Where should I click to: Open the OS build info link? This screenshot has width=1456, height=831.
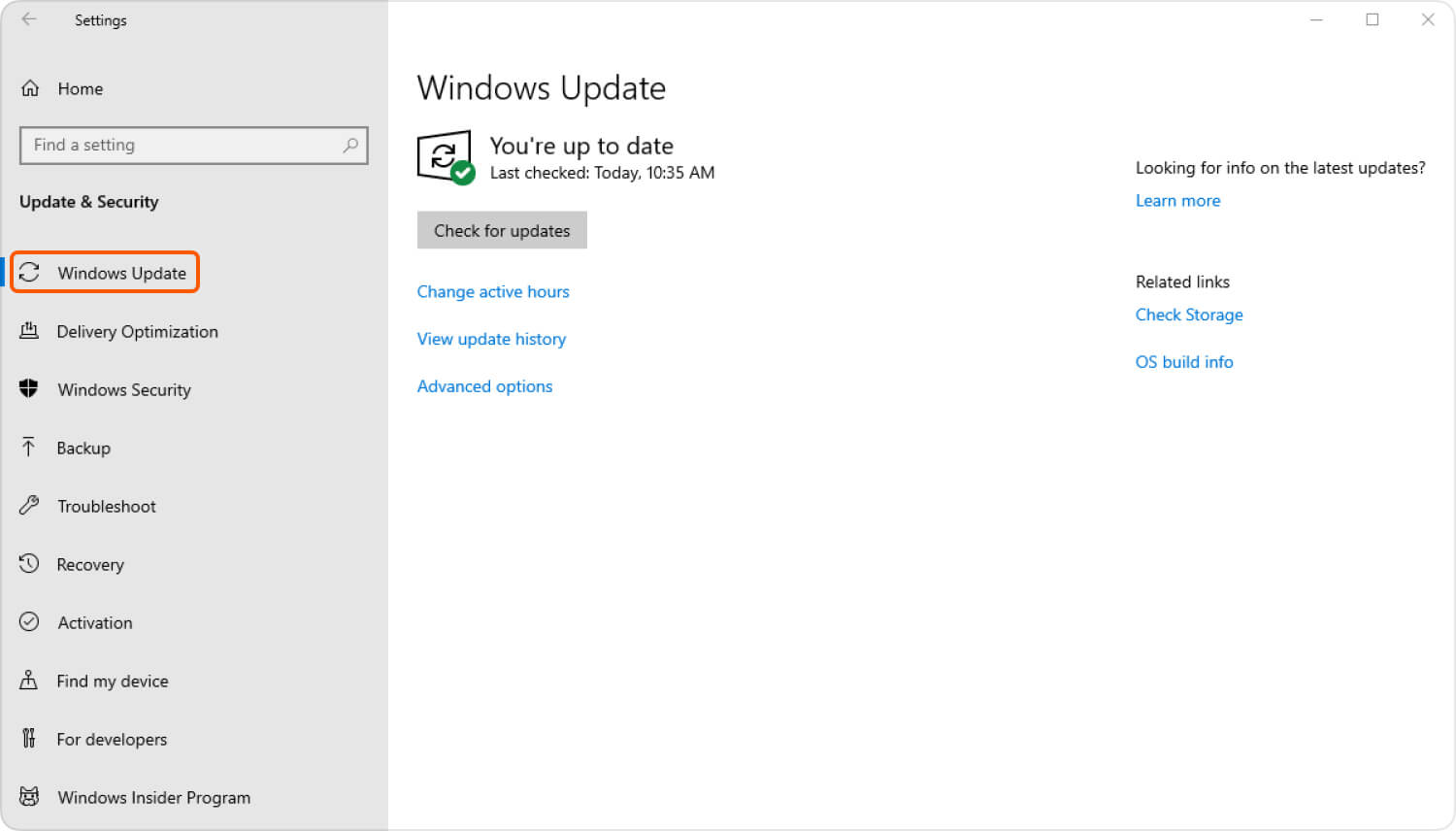pyautogui.click(x=1184, y=361)
